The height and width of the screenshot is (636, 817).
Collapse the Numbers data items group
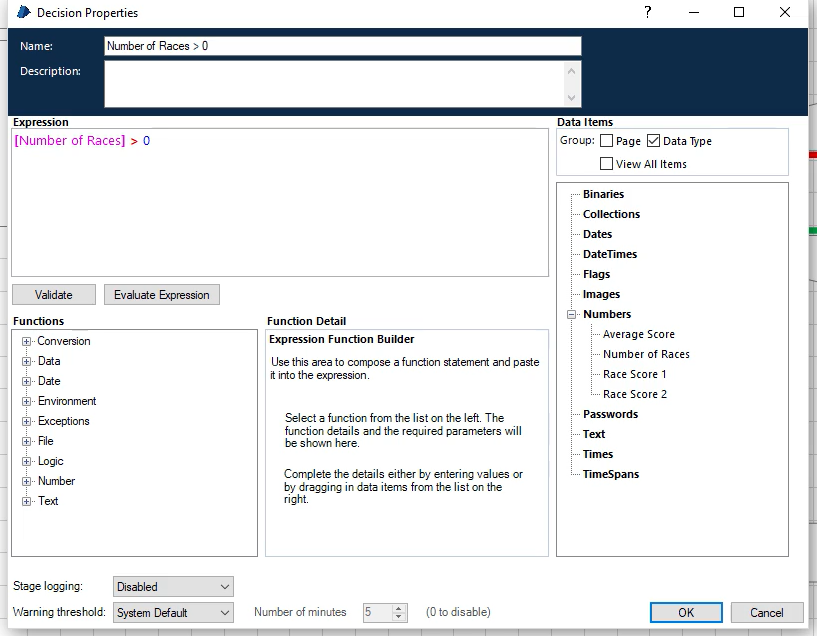[x=572, y=315]
